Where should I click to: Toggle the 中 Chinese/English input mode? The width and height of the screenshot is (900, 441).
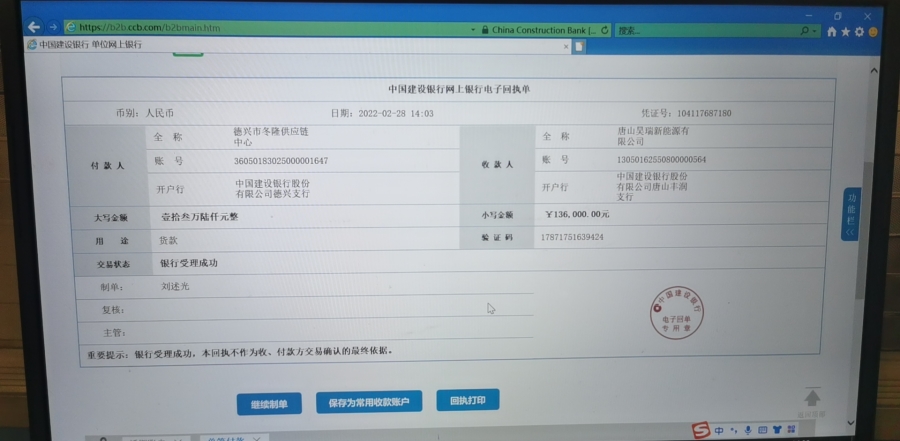click(719, 431)
